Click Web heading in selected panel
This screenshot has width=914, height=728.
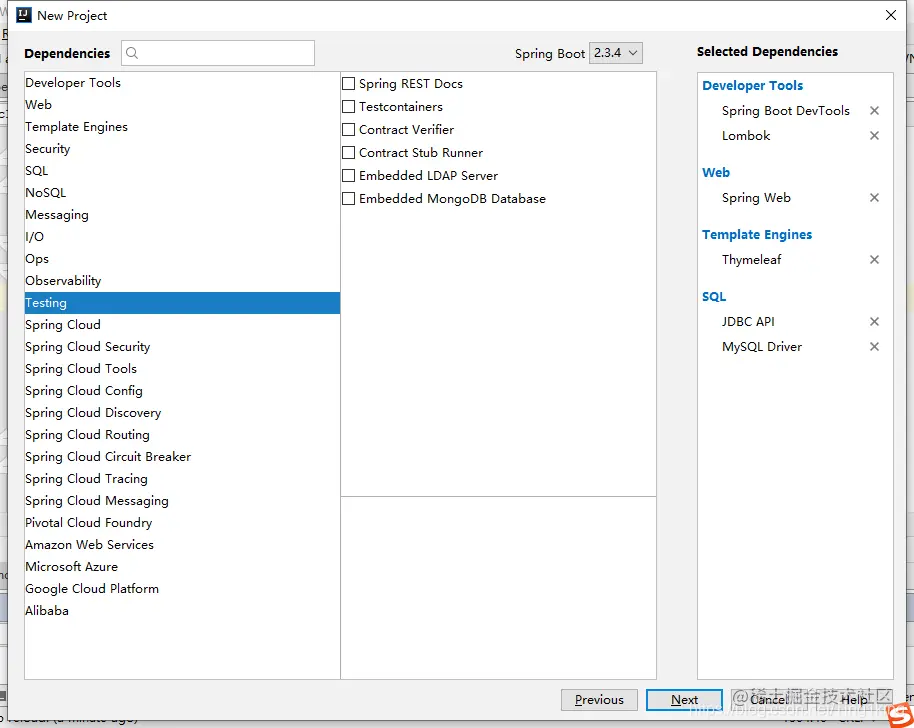point(716,173)
